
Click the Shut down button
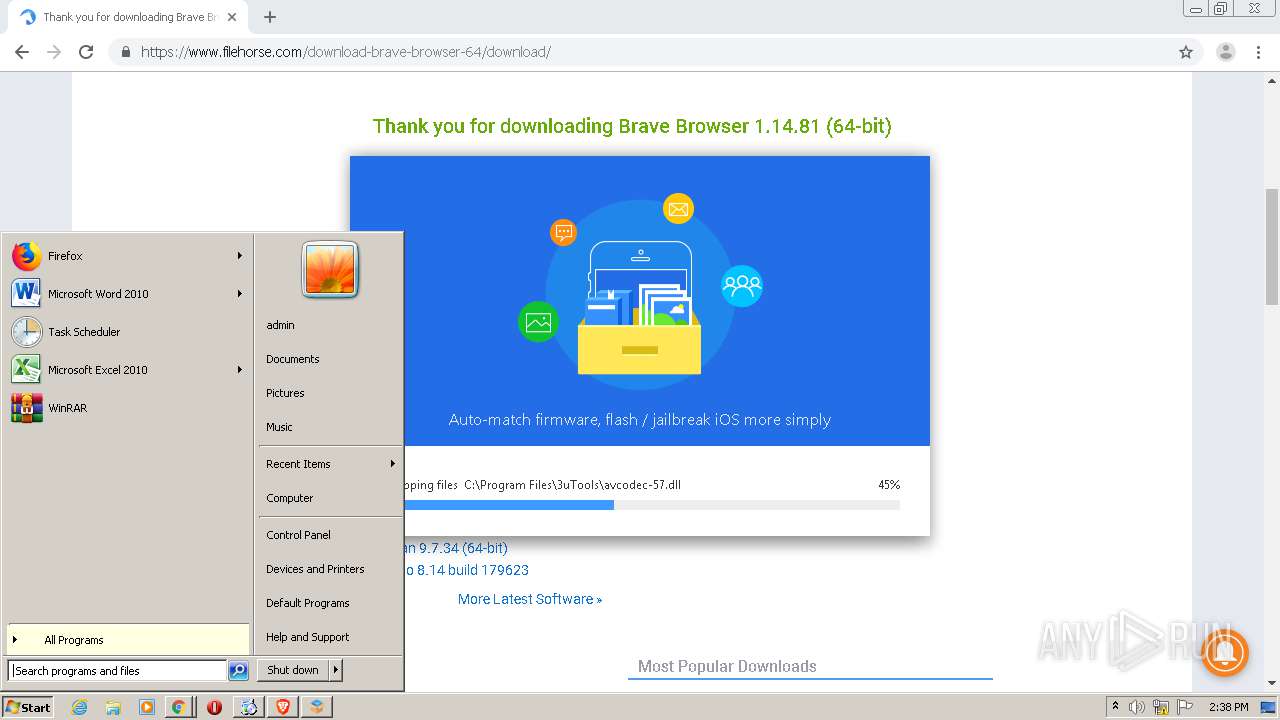point(293,670)
